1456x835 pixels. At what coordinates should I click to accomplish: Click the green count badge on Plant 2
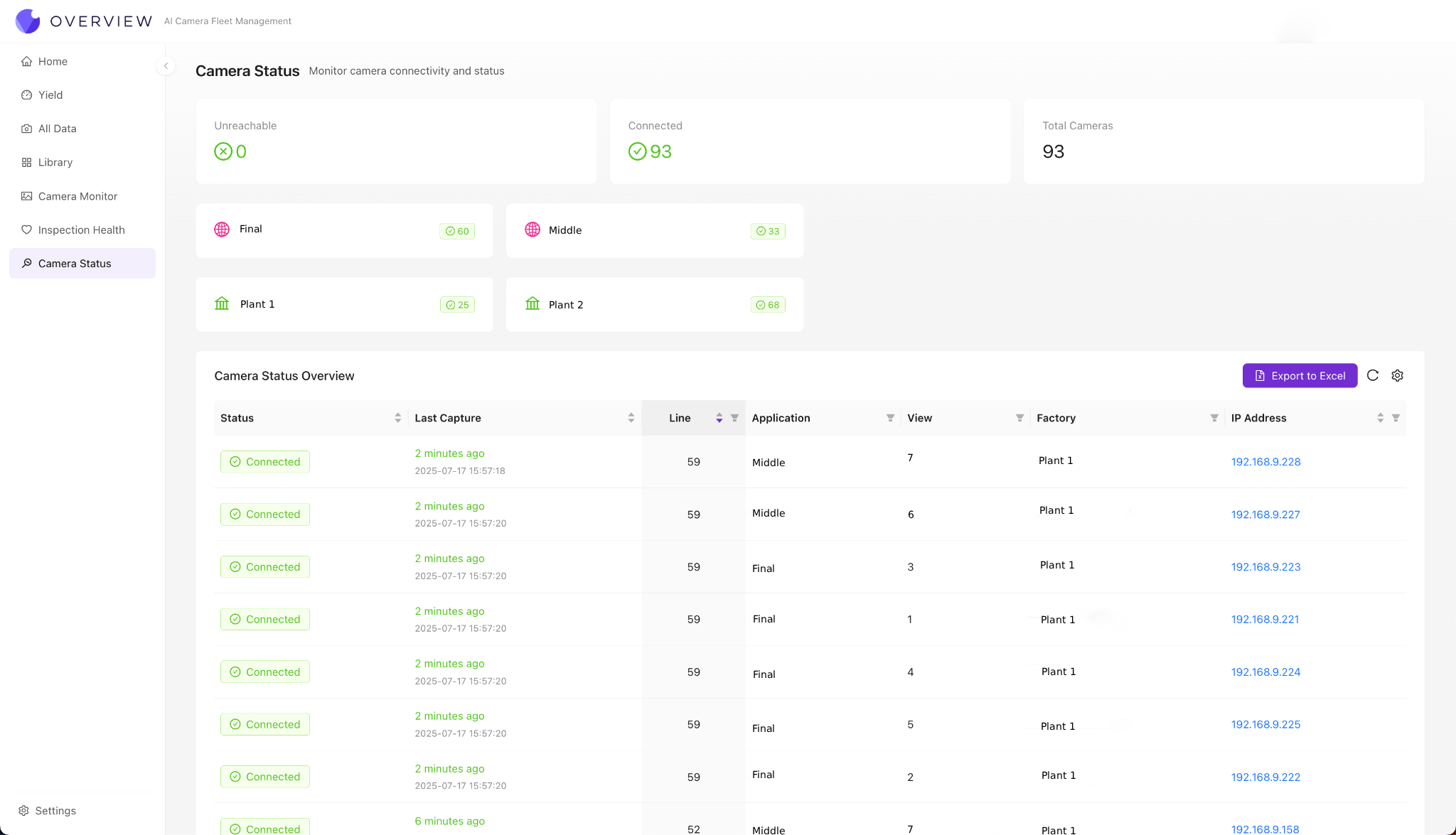point(768,304)
